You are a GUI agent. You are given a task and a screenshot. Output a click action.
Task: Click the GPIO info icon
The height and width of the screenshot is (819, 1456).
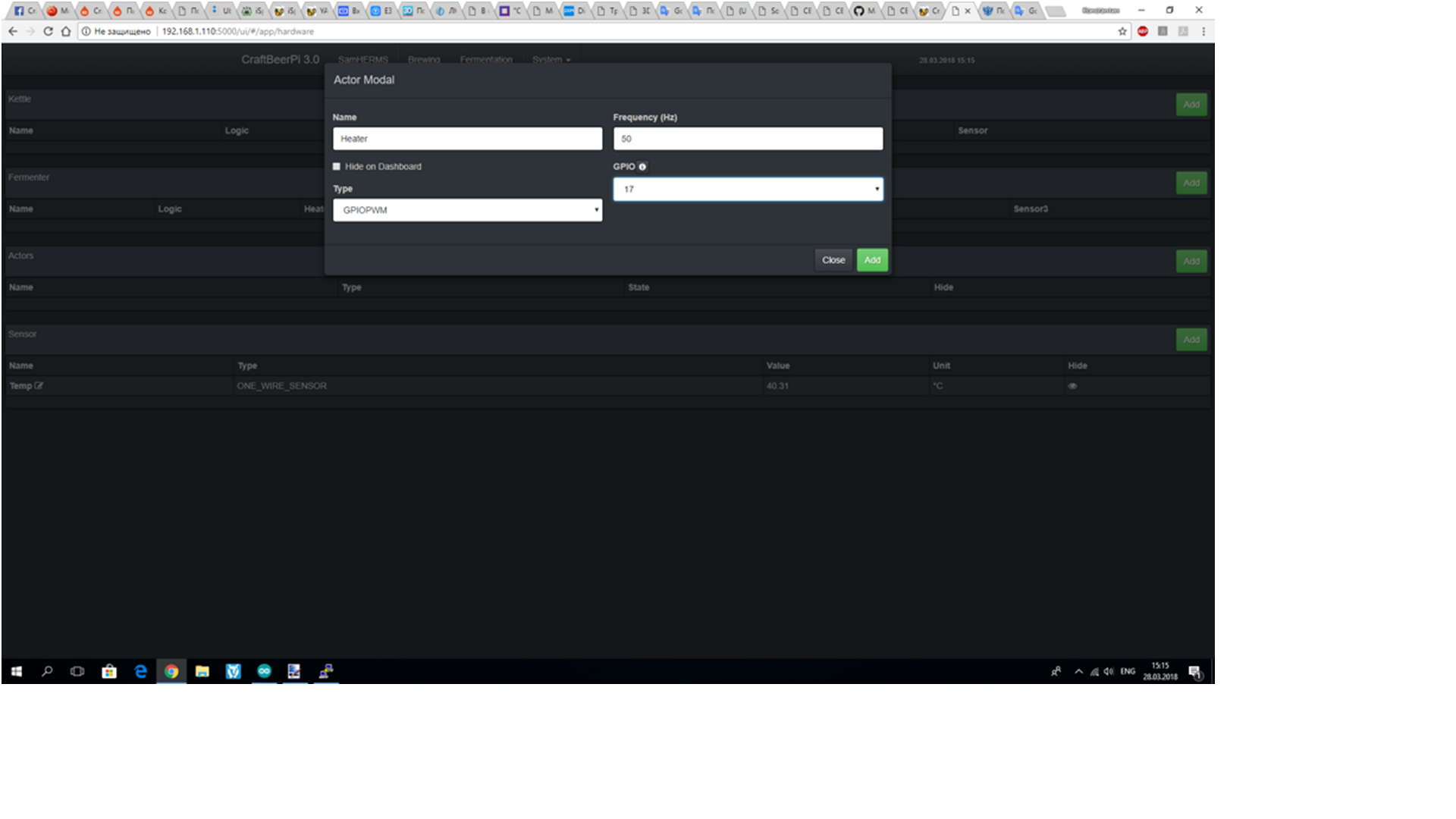coord(642,167)
